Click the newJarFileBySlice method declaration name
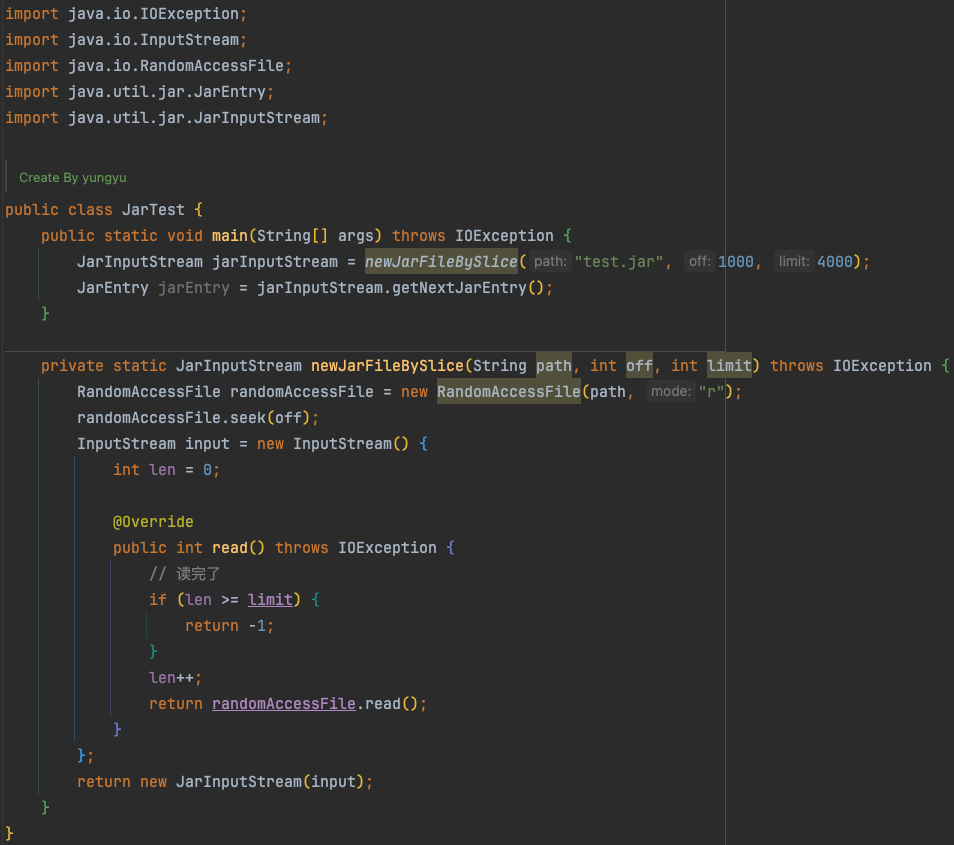The width and height of the screenshot is (954, 845). tap(387, 366)
